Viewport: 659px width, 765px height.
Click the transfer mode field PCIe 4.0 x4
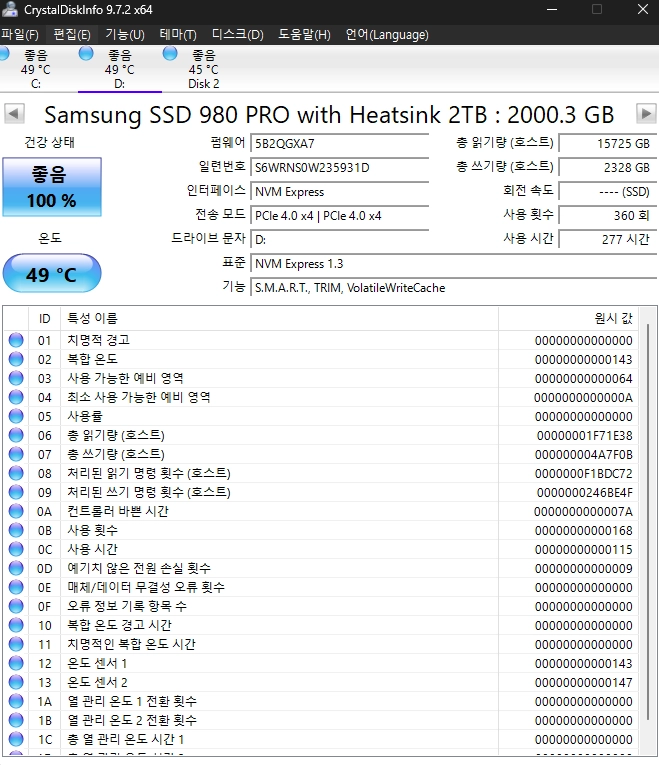click(339, 216)
